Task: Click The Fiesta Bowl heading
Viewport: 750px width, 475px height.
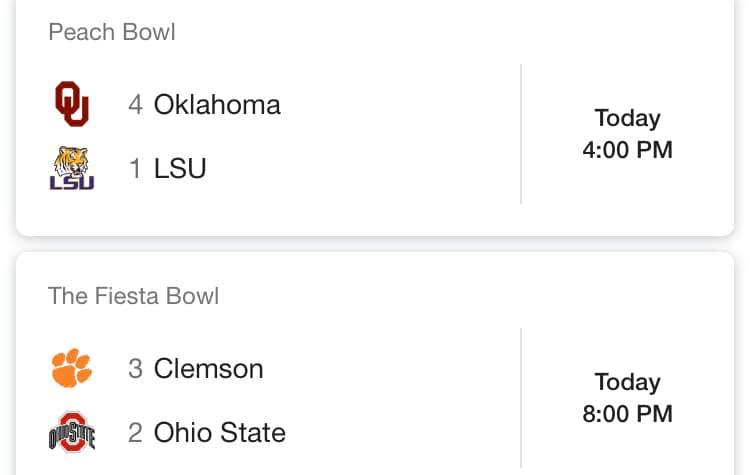Action: (x=133, y=296)
